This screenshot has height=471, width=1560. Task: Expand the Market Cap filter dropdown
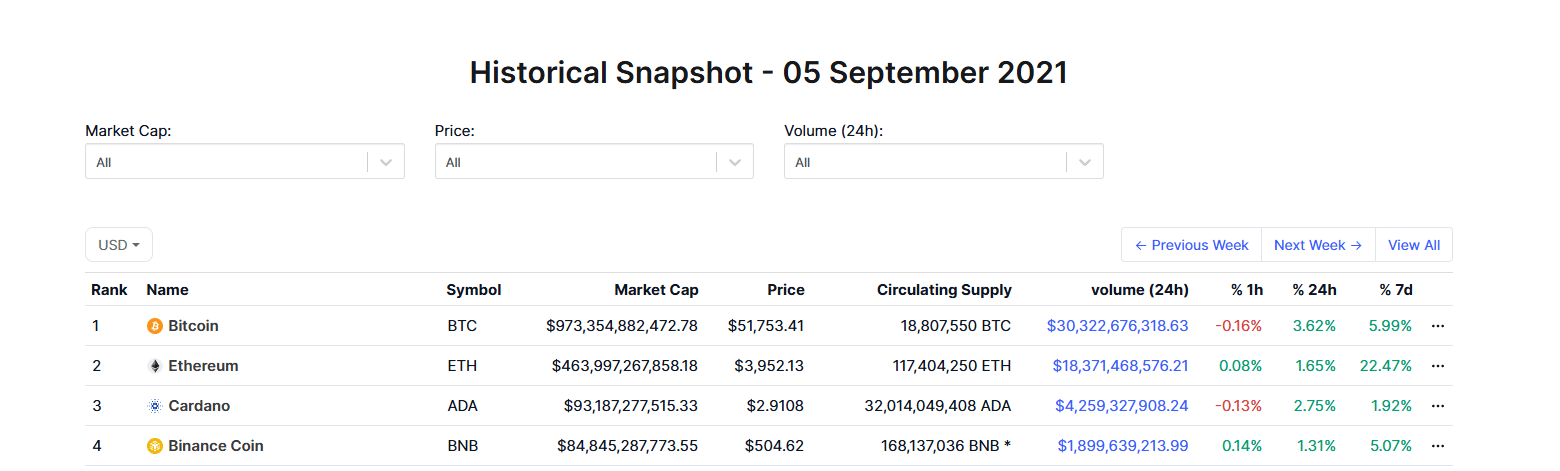point(386,162)
